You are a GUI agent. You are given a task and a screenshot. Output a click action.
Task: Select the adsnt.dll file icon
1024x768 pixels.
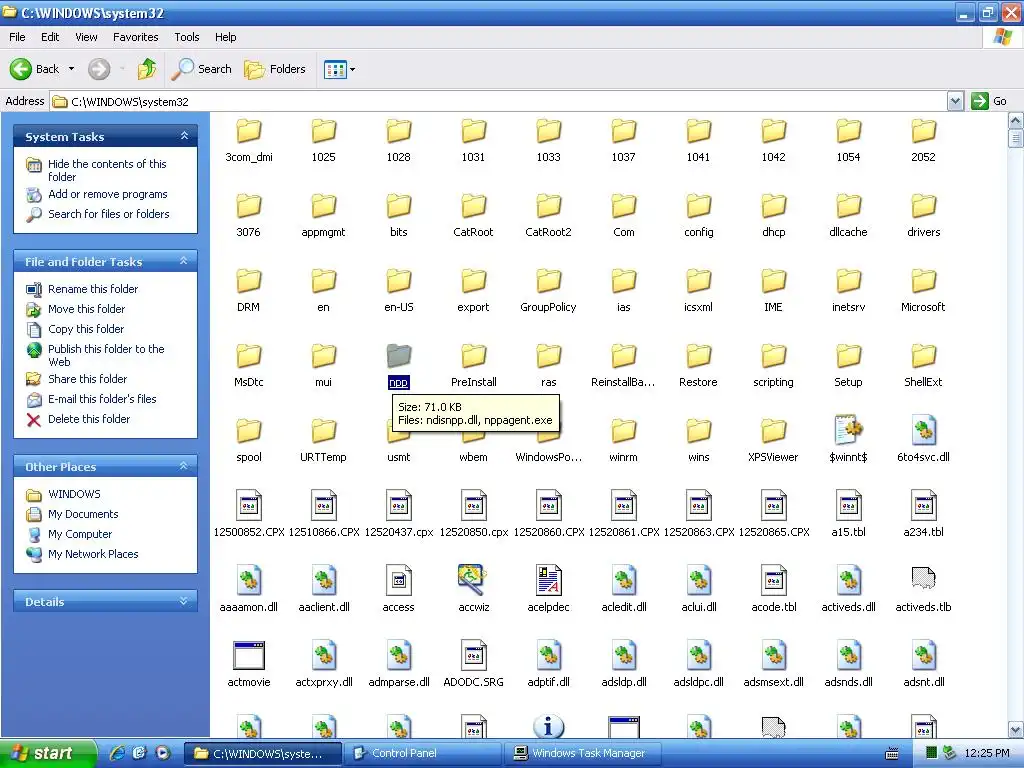(x=923, y=655)
